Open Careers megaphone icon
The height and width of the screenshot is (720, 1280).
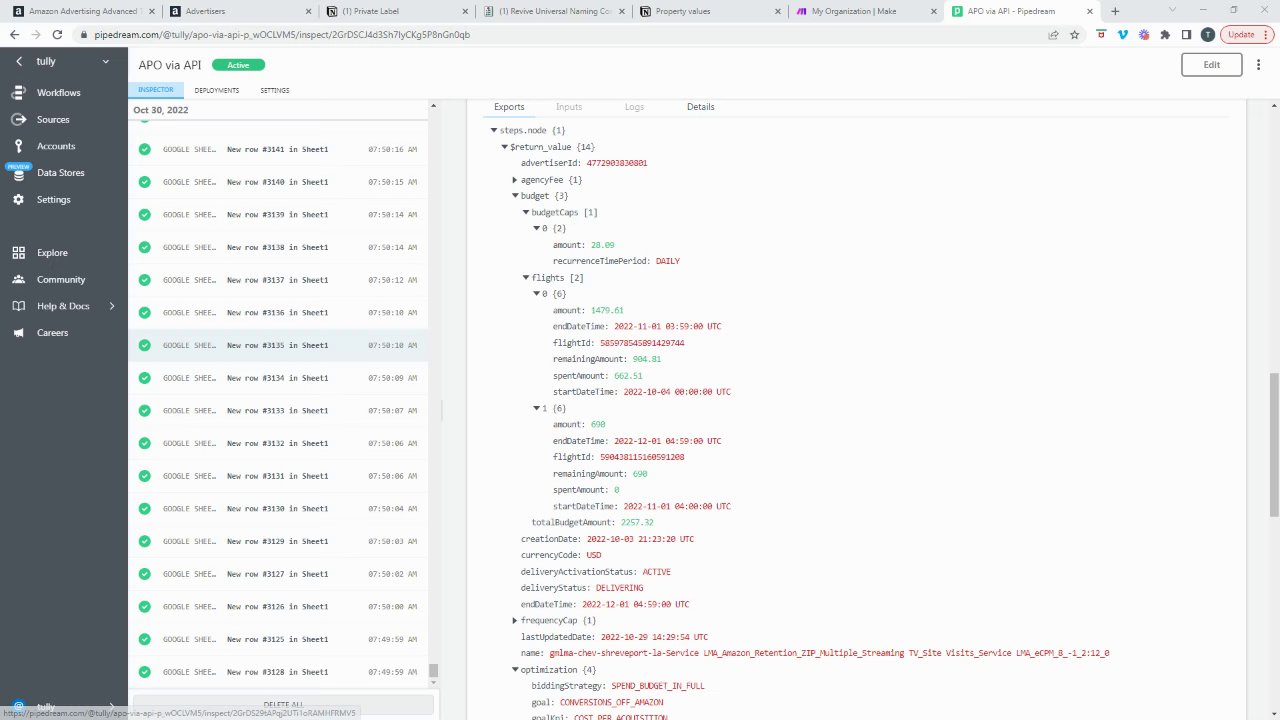18,332
